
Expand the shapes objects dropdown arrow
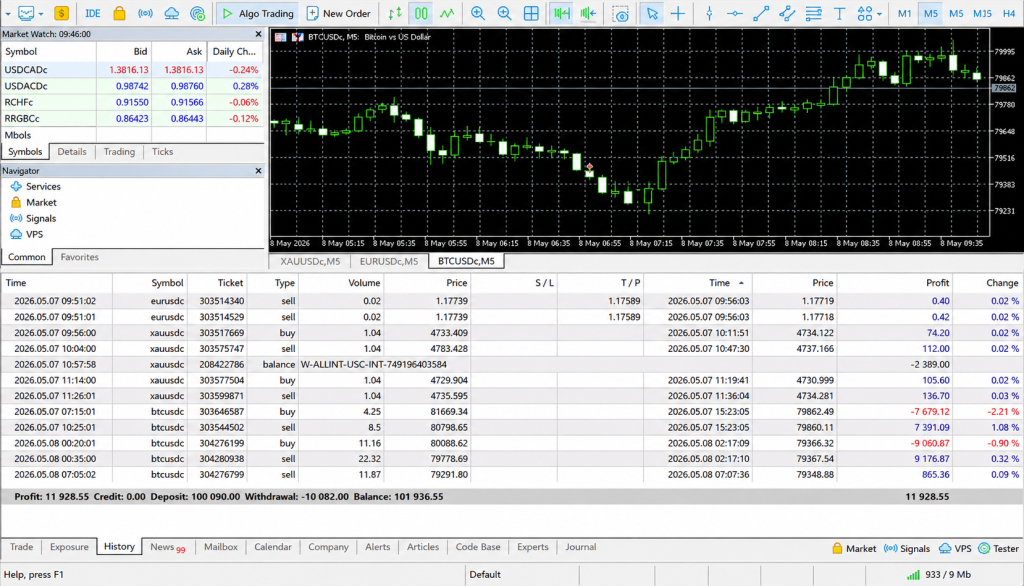click(879, 14)
